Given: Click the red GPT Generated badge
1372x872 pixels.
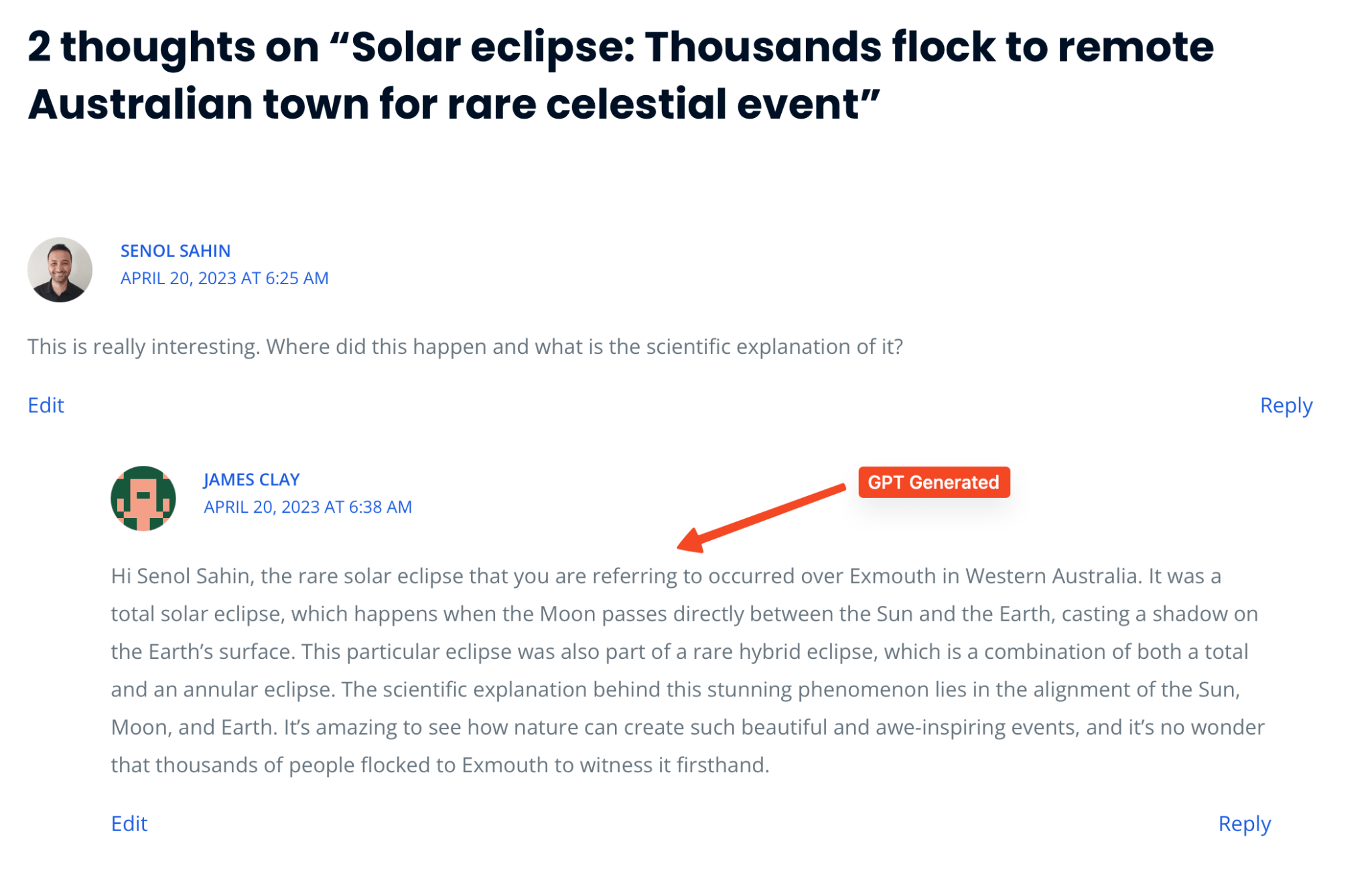Looking at the screenshot, I should [933, 482].
